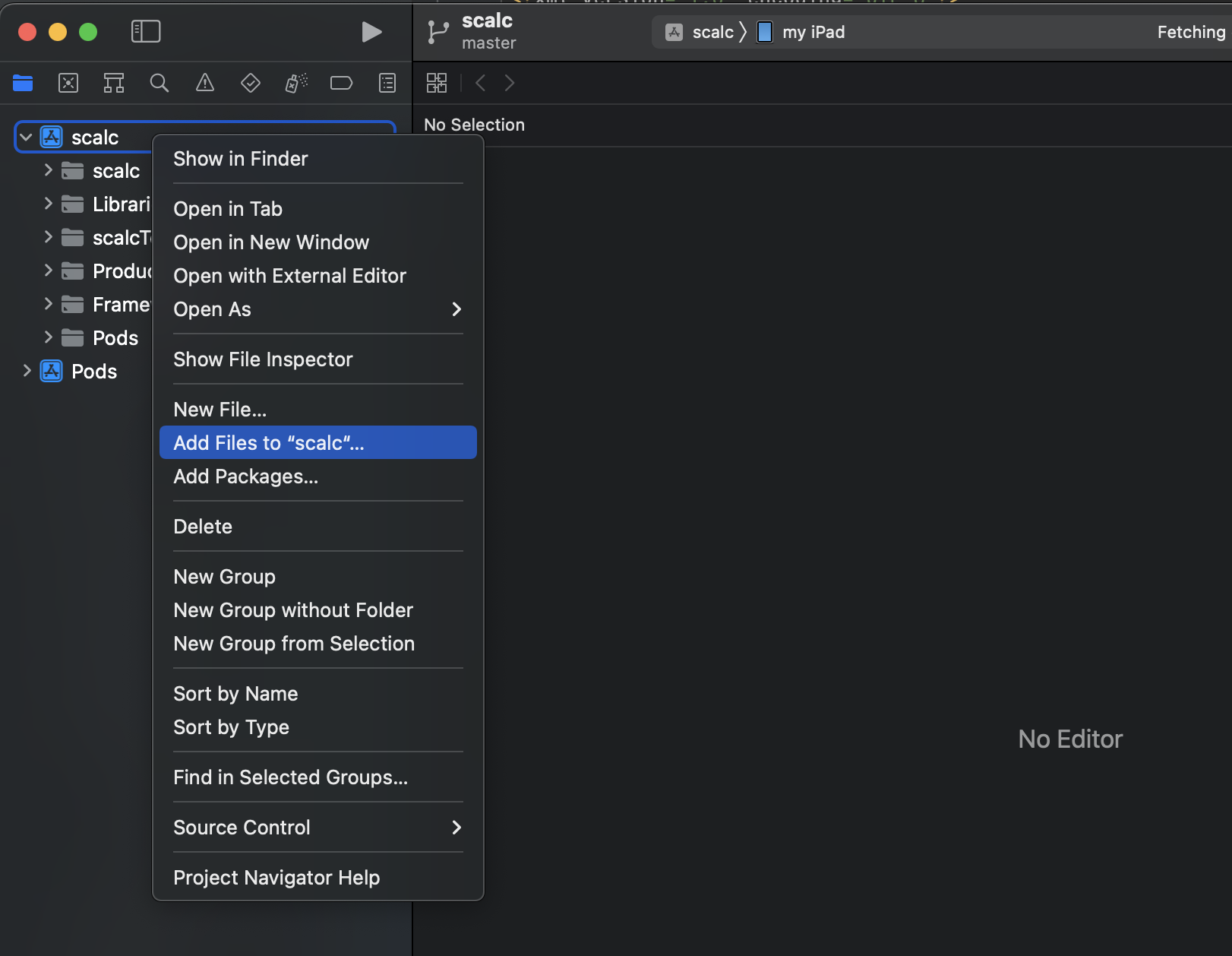Expand the Products folder
The height and width of the screenshot is (956, 1232).
[48, 271]
